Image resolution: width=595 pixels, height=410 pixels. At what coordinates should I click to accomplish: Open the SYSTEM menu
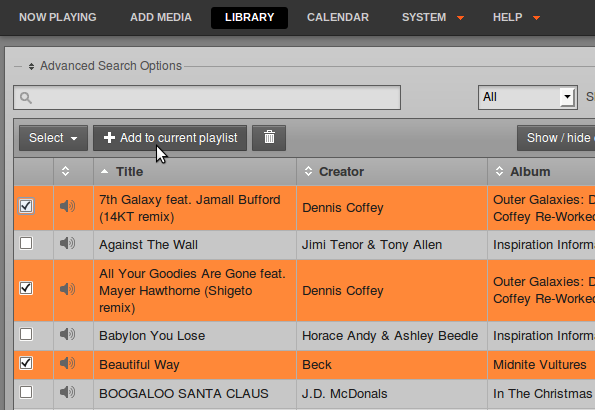click(433, 17)
